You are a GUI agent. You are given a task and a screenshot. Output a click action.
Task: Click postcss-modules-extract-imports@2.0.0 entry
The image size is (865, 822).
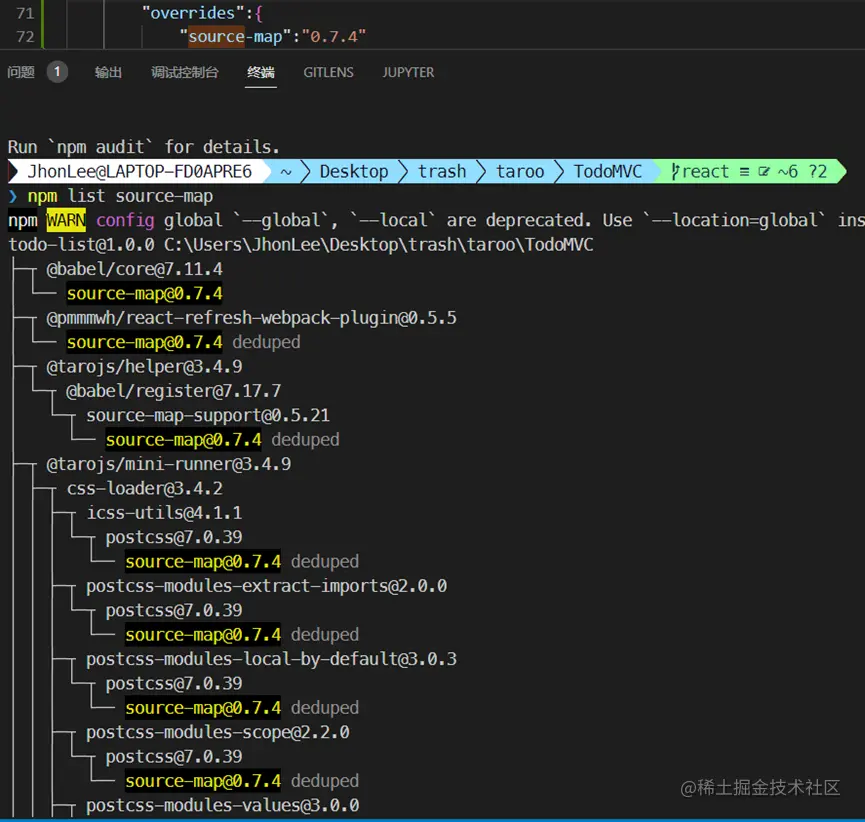[x=266, y=586]
